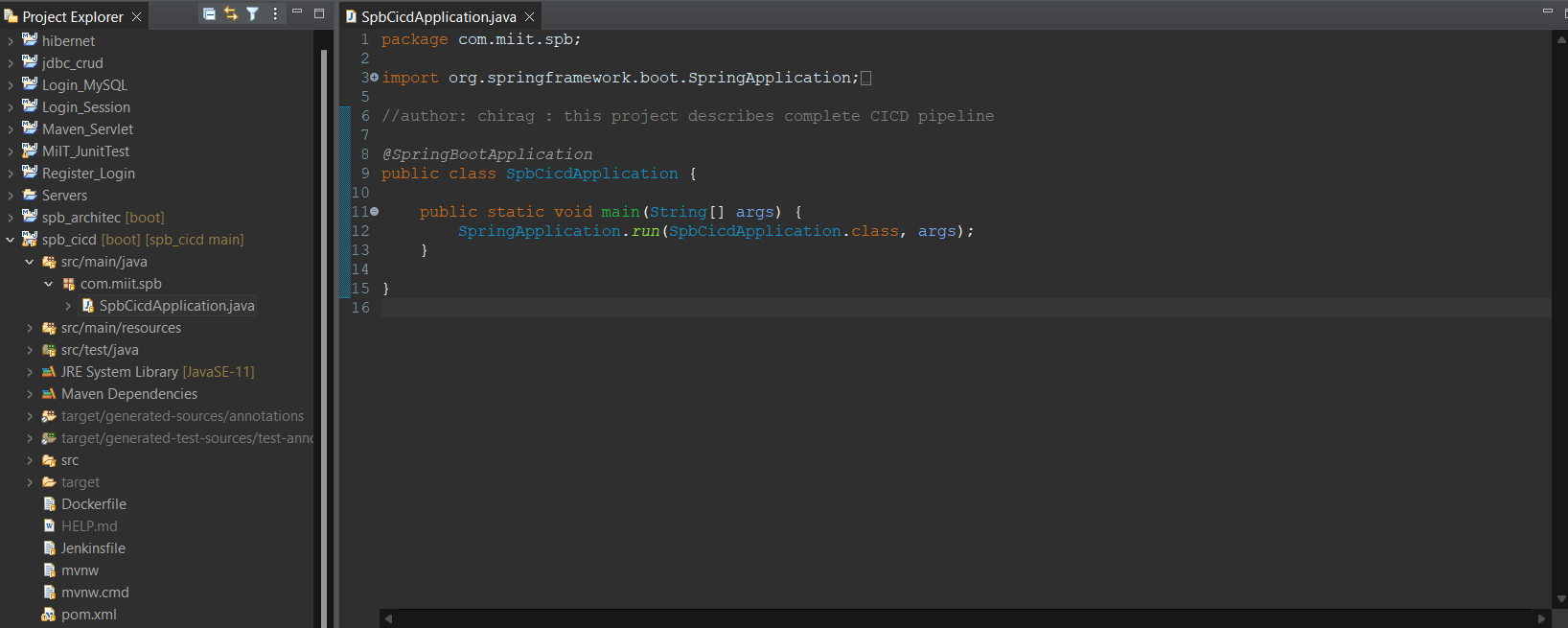Expand the folded imports on line 3
This screenshot has width=1568, height=628.
(375, 77)
